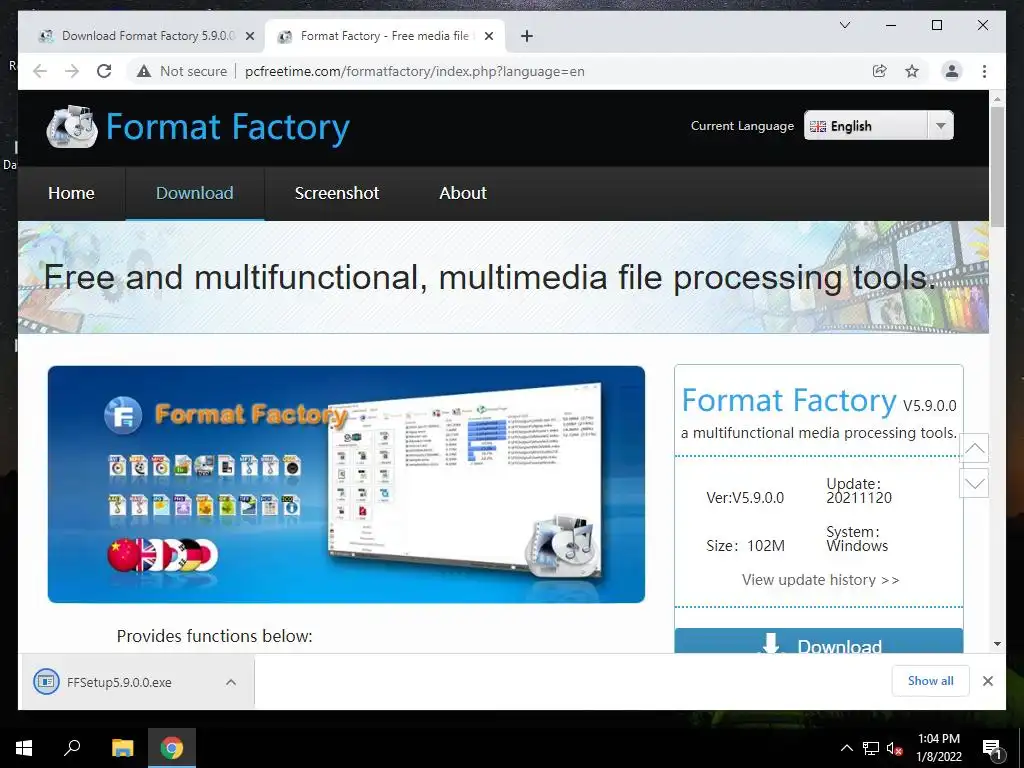Open the Chrome three-dot menu
The height and width of the screenshot is (768, 1024).
tap(984, 71)
